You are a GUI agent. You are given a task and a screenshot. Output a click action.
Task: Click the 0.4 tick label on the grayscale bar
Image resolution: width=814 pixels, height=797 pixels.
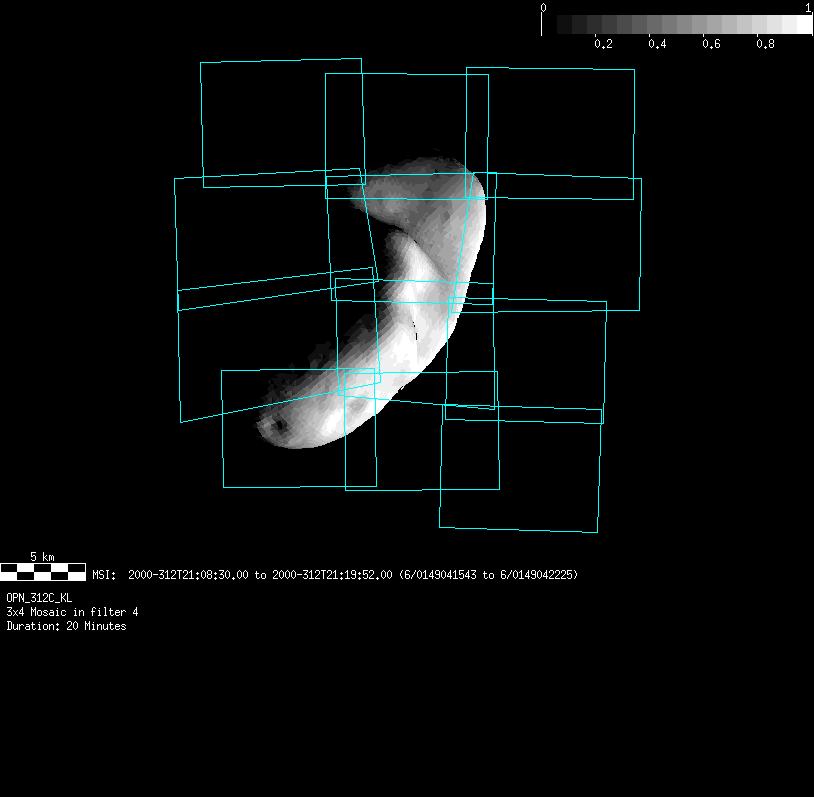[657, 45]
